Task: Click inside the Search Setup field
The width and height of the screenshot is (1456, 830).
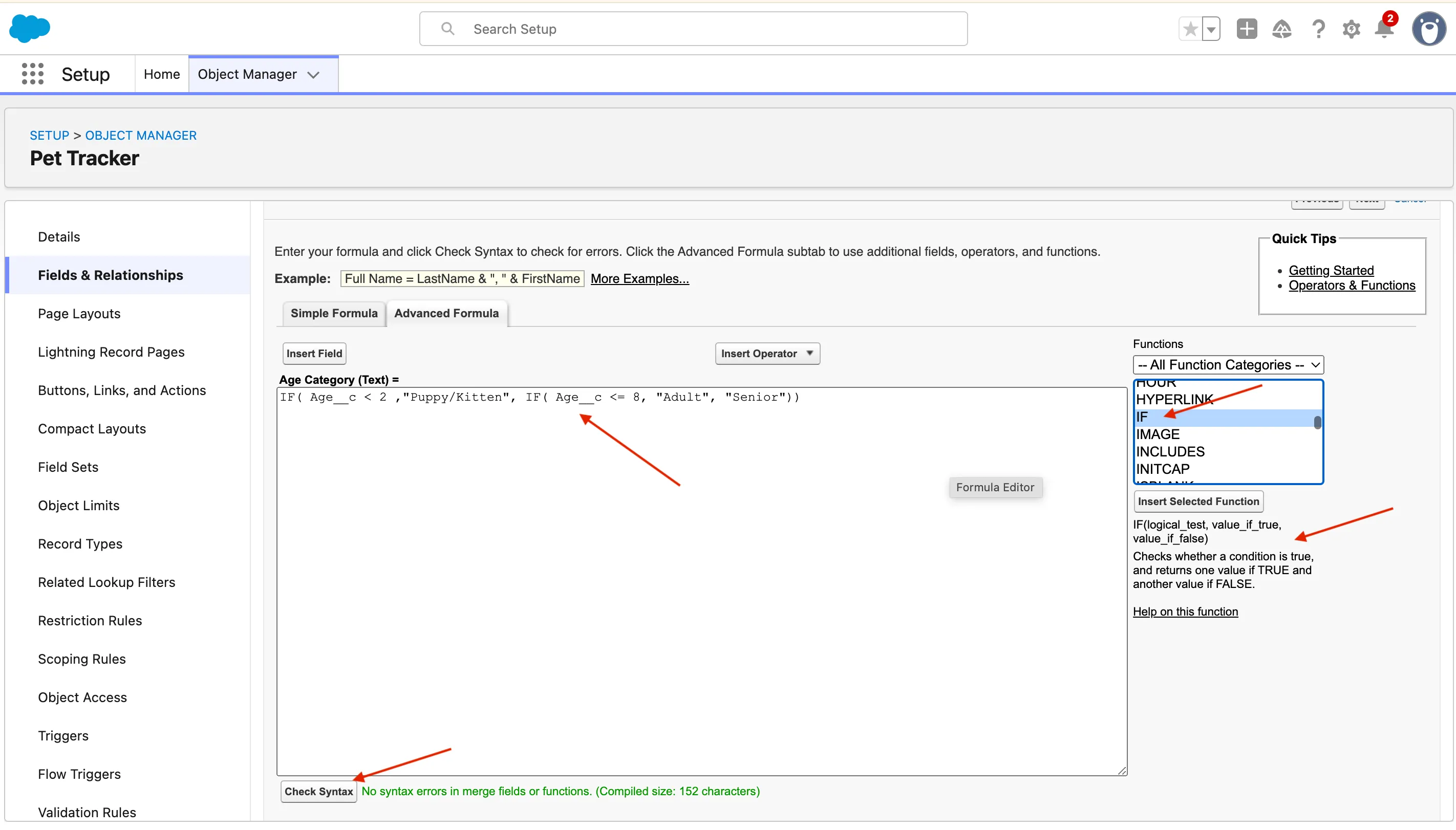Action: point(693,29)
